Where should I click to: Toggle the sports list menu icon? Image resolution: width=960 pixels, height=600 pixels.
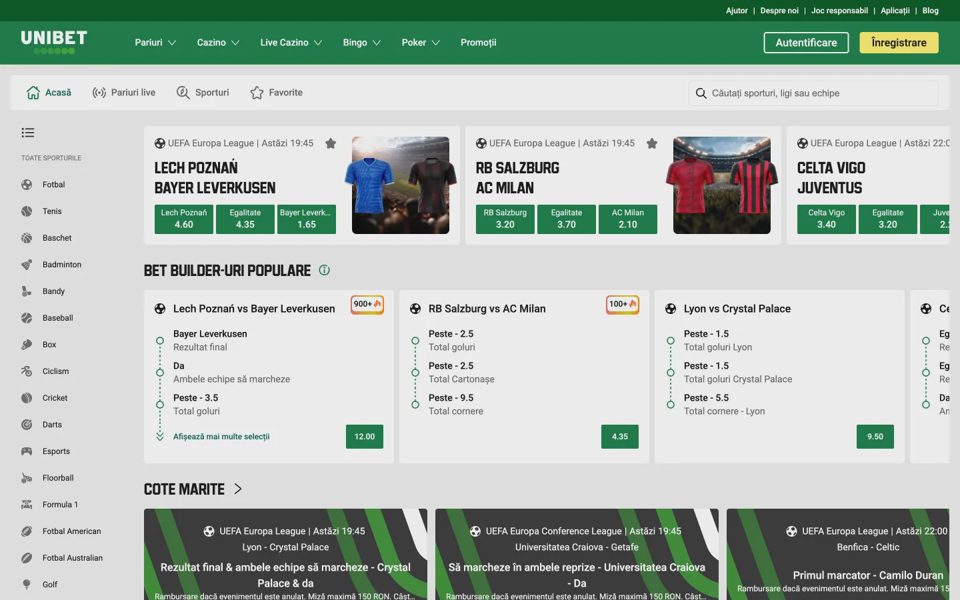coord(28,132)
